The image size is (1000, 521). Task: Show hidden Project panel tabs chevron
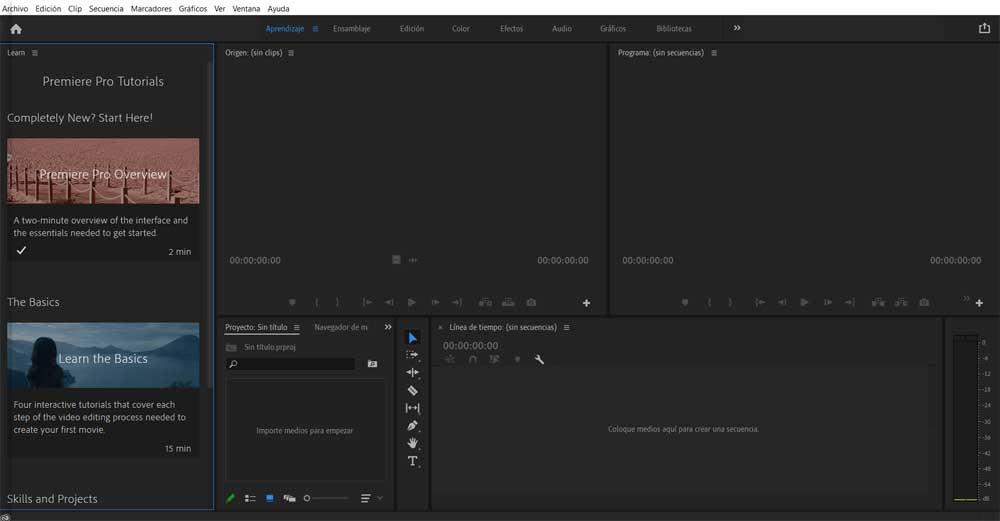click(388, 327)
